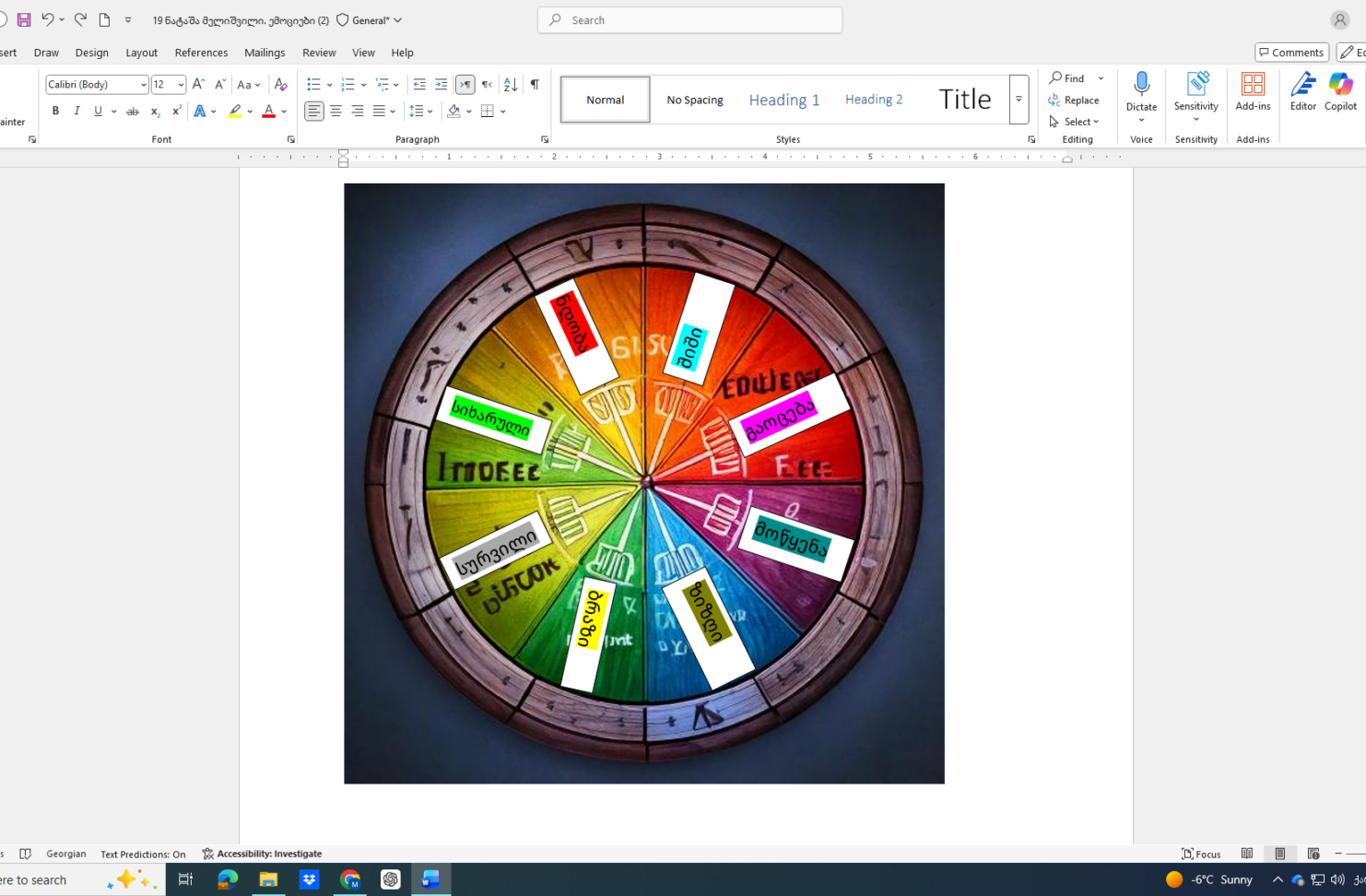Viewport: 1366px width, 896px height.
Task: Show or hide paragraph marks
Action: [x=535, y=85]
